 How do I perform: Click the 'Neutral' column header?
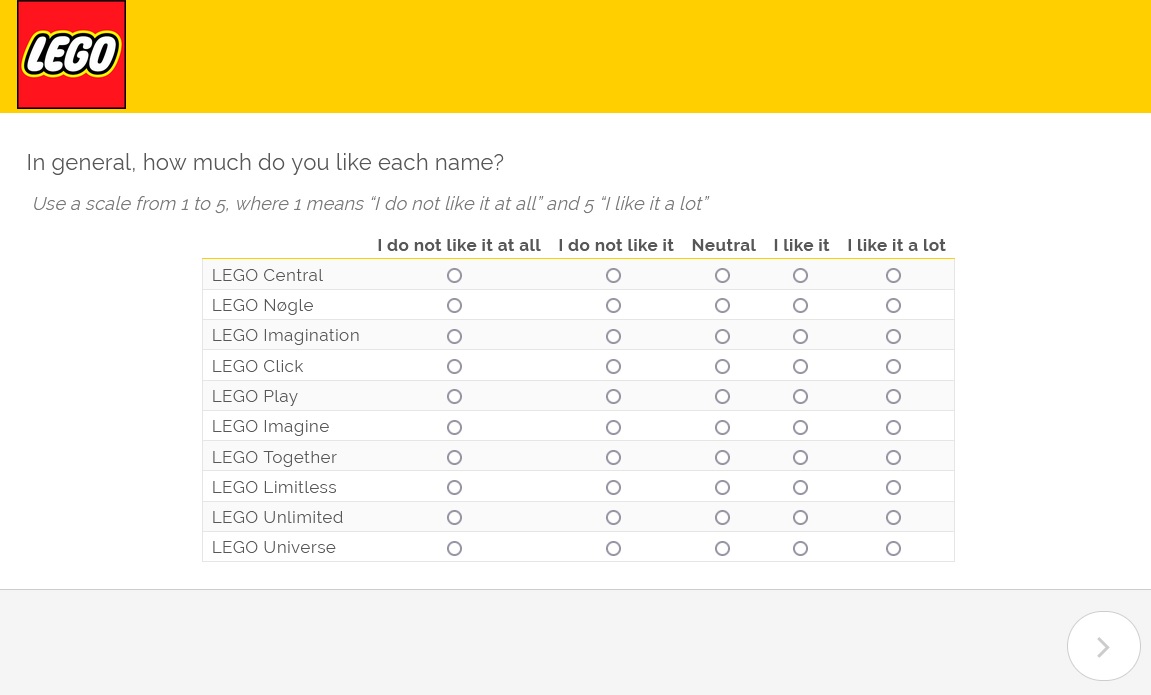tap(723, 245)
